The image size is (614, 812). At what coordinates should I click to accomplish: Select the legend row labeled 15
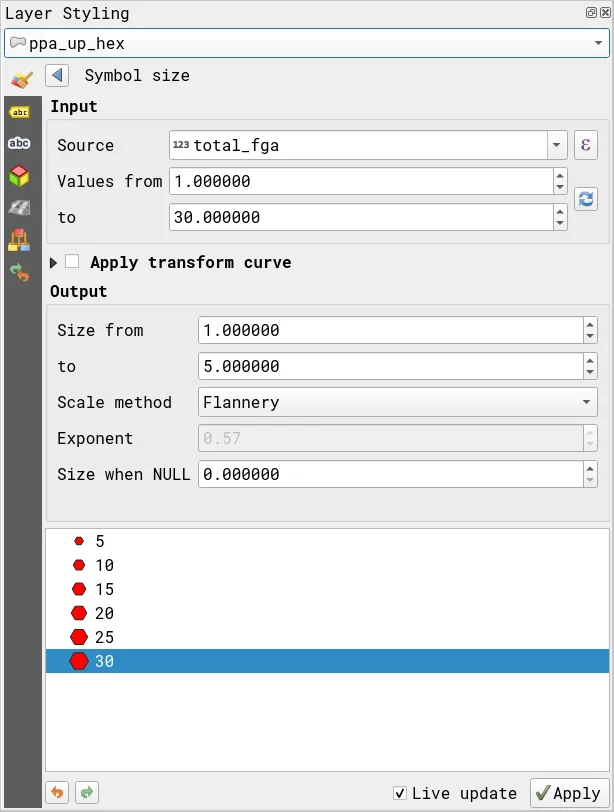tap(327, 589)
